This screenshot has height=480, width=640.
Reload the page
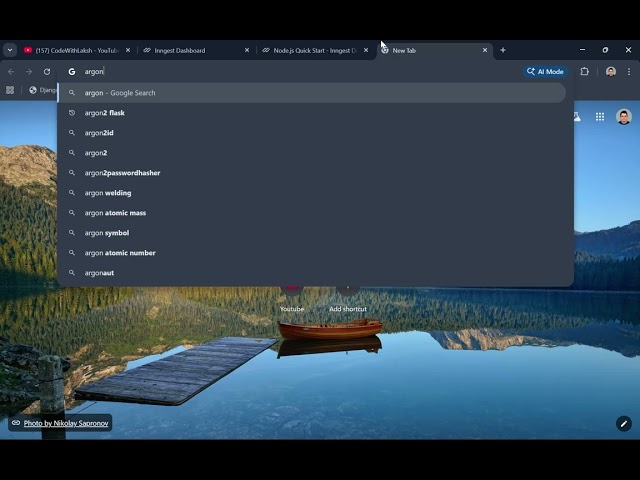(x=47, y=72)
